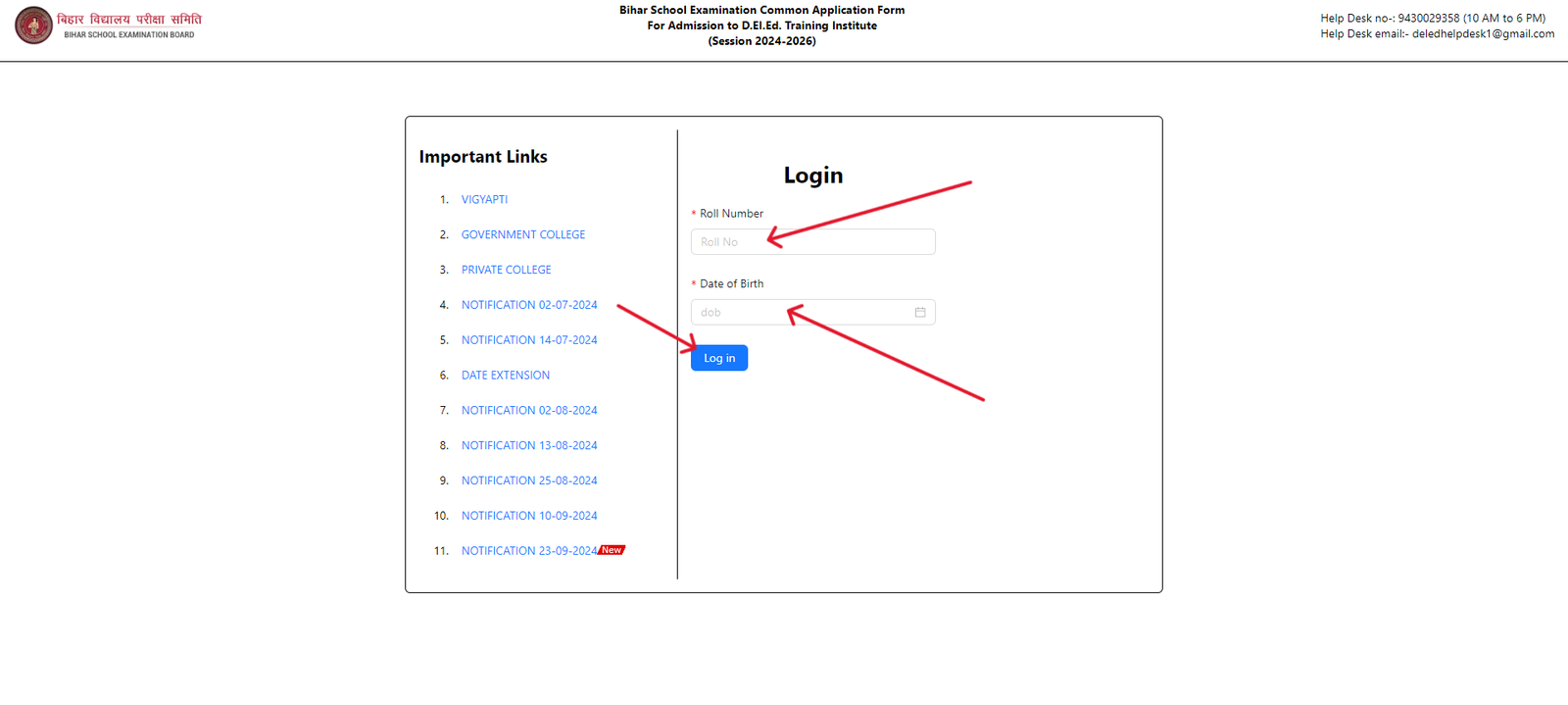
Task: Open the DATE EXTENSION link
Action: 505,376
